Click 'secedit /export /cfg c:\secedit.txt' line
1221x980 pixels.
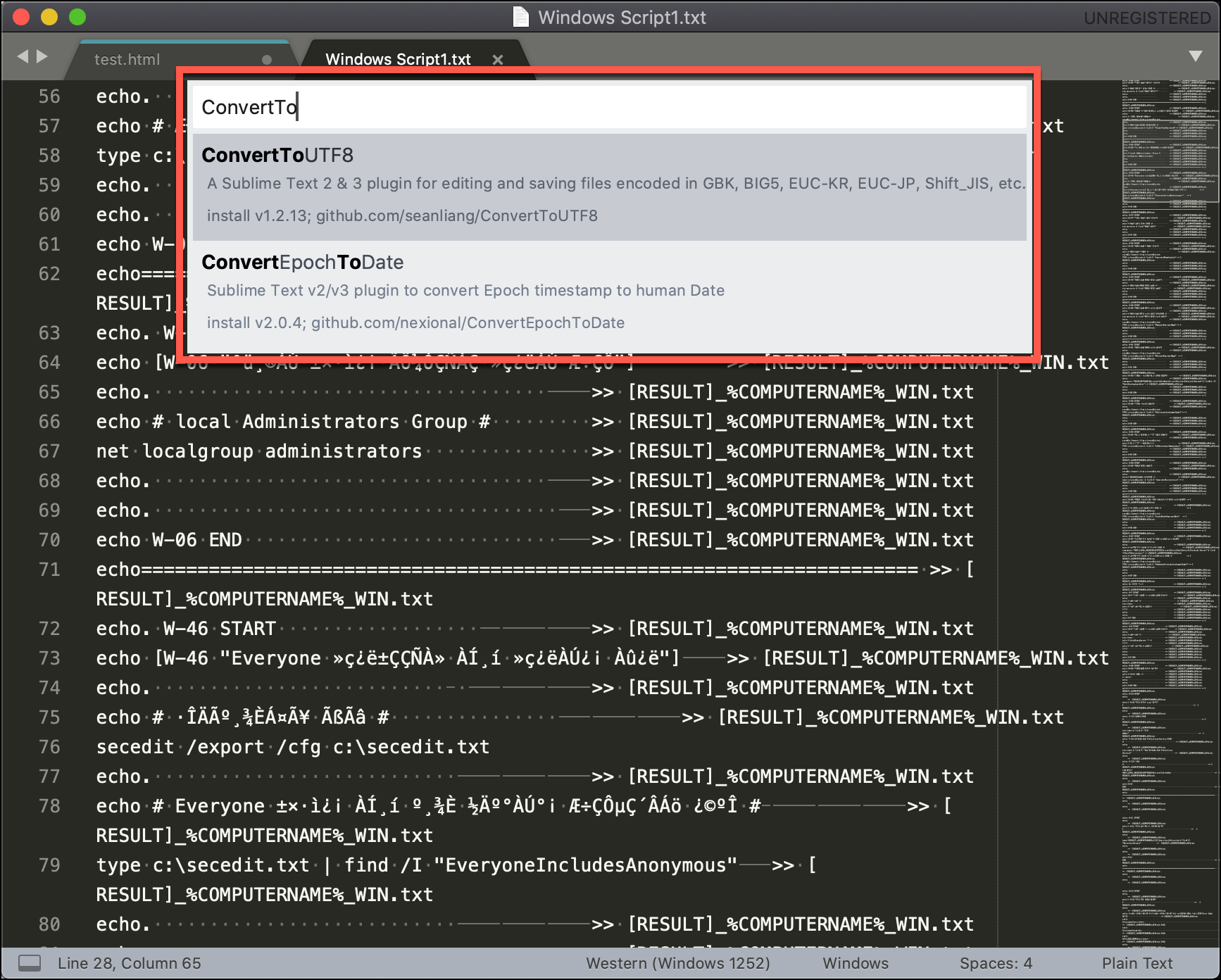click(x=293, y=747)
